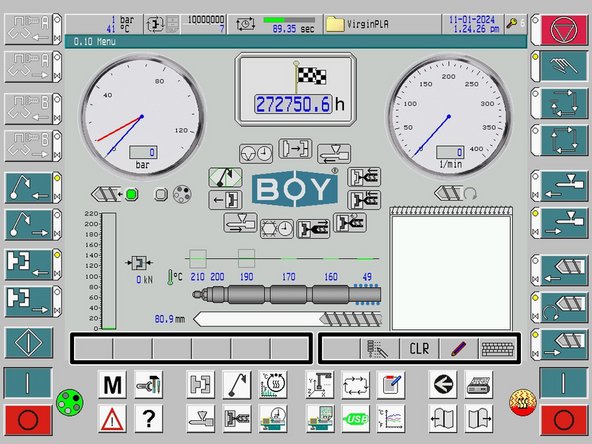Activate fully automatic mode closed loop key

pyautogui.click(x=564, y=140)
